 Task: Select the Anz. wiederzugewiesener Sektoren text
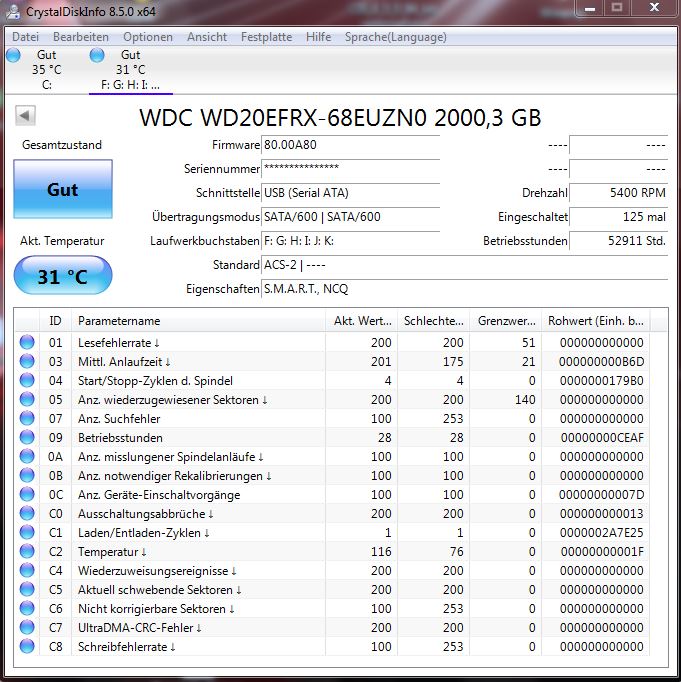click(172, 400)
